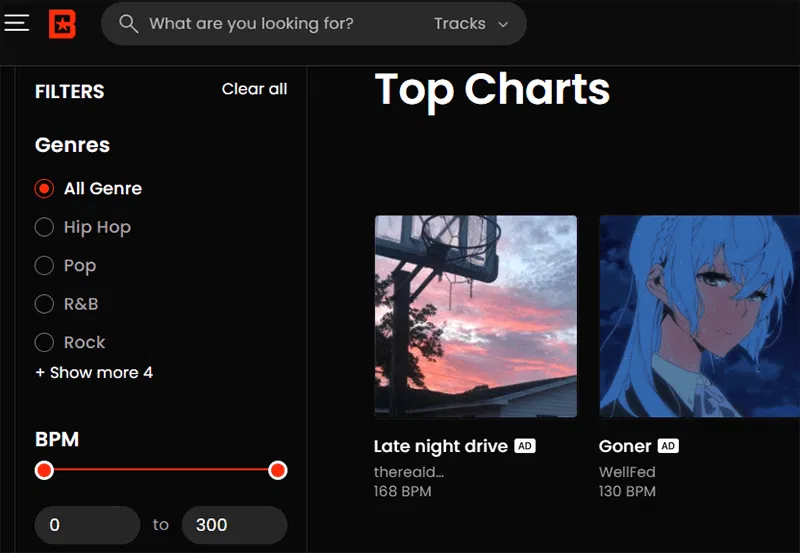Choose the Pop genre option
The height and width of the screenshot is (553, 800).
coord(44,266)
